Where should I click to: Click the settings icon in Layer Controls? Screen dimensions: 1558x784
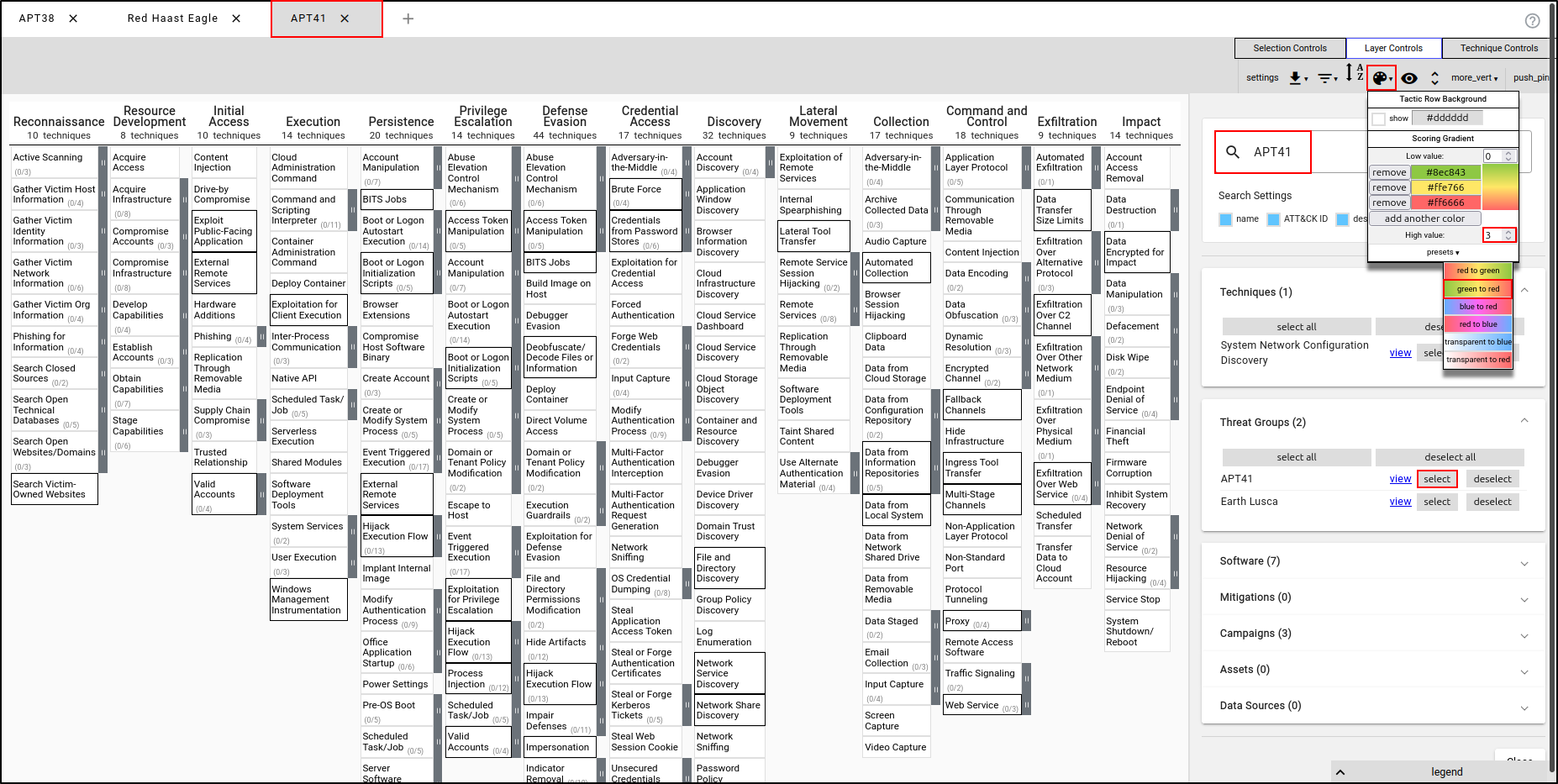[1262, 78]
